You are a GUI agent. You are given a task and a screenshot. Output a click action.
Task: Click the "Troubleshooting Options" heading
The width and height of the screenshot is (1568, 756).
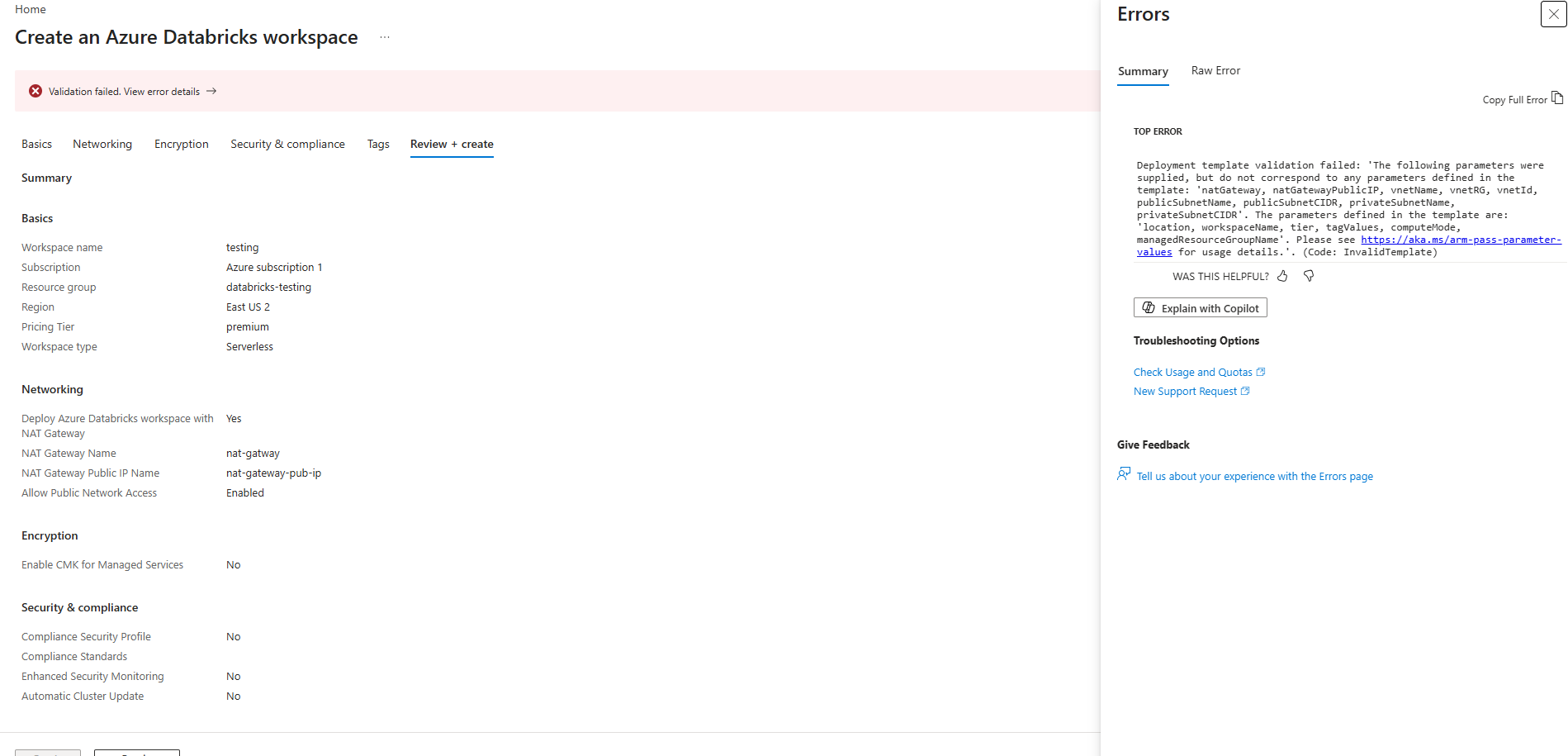[x=1196, y=341]
